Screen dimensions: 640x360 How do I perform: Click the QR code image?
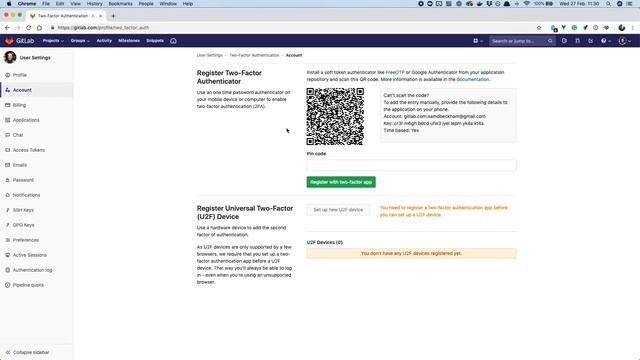(x=335, y=116)
